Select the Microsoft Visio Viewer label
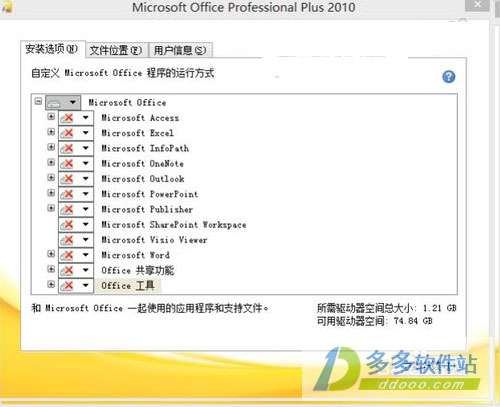Image resolution: width=500 pixels, height=407 pixels. 154,240
